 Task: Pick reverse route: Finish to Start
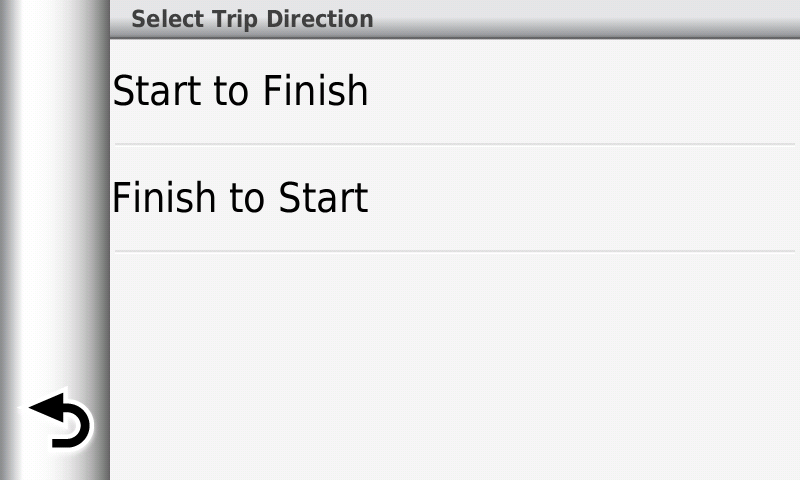pos(455,198)
